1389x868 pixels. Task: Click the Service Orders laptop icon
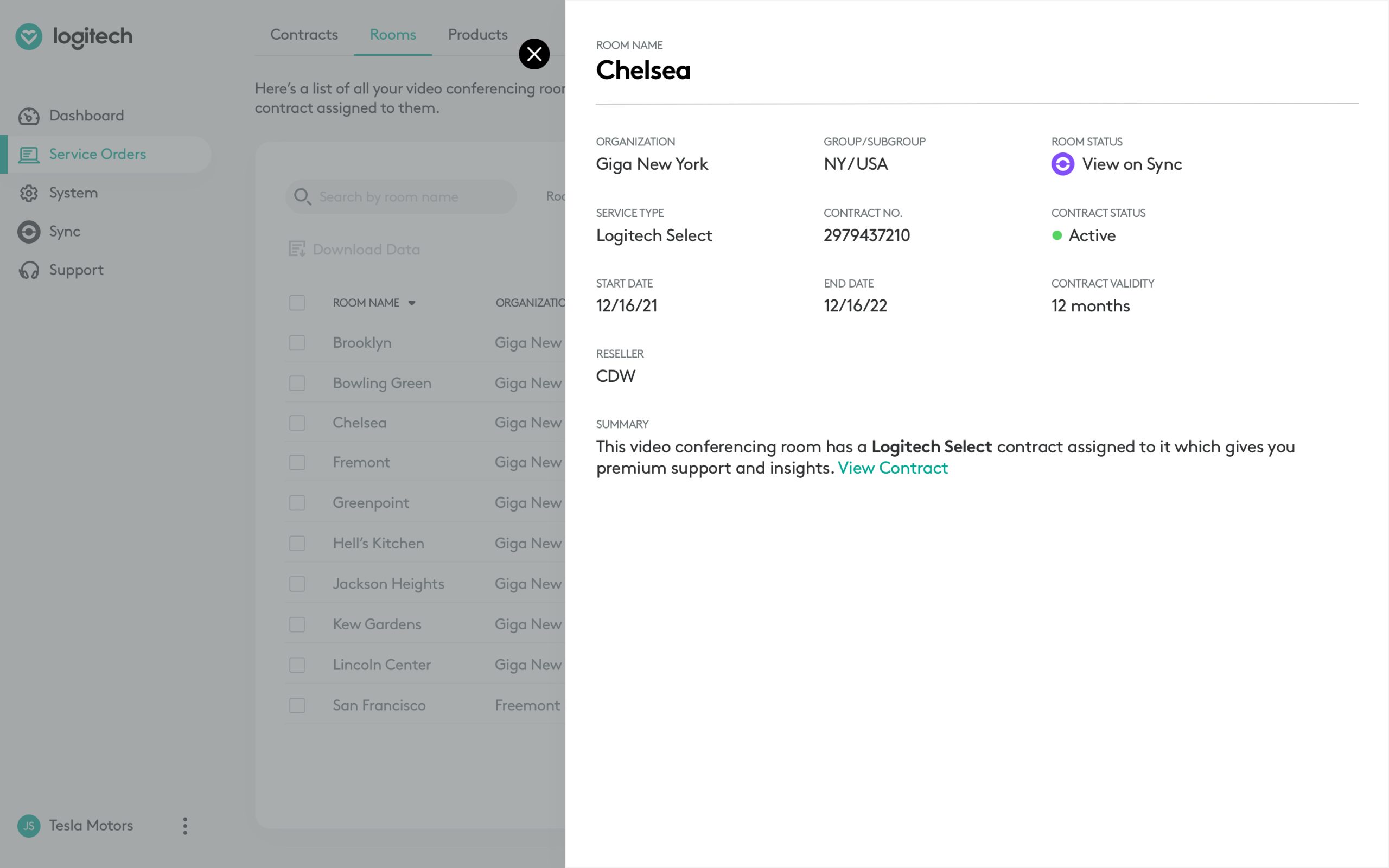pyautogui.click(x=29, y=155)
